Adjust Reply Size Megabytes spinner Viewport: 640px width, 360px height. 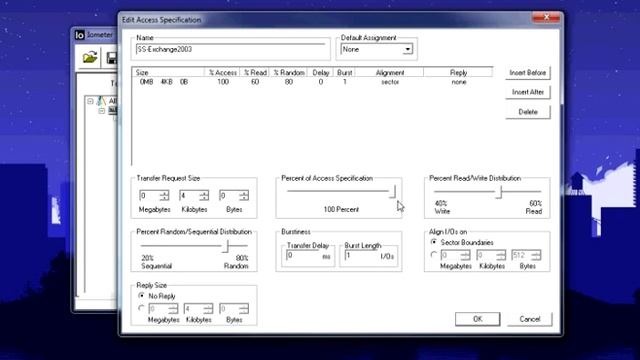(x=173, y=309)
